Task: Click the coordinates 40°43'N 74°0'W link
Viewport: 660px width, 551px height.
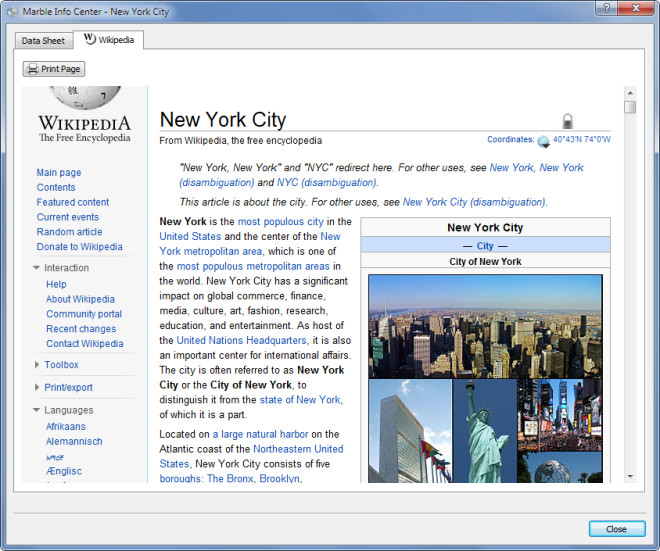Action: click(x=582, y=139)
